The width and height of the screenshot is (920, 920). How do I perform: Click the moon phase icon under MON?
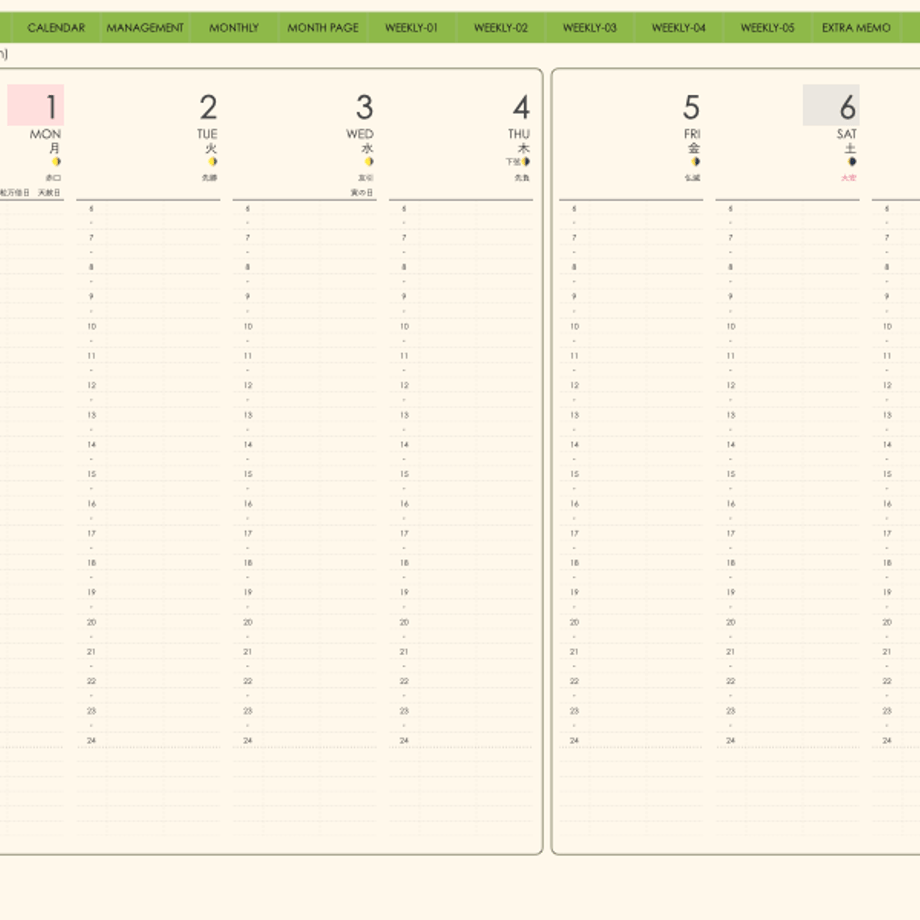pos(56,161)
